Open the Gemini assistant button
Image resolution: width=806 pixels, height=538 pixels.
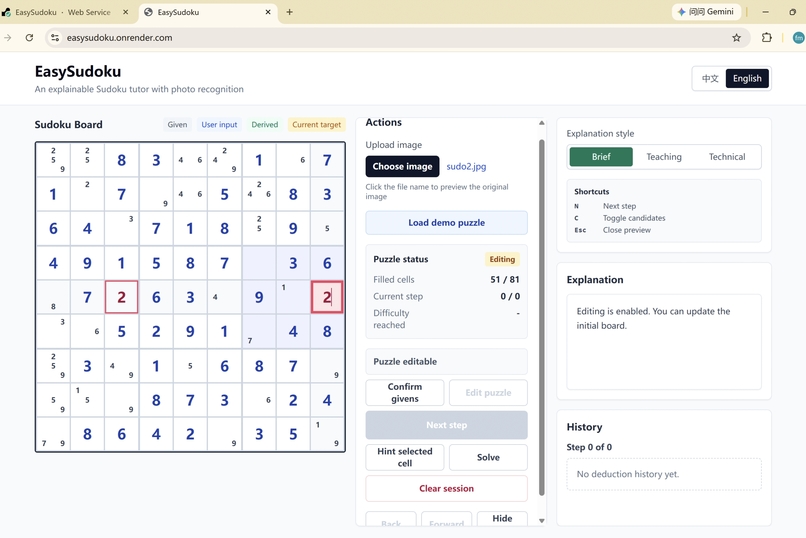coord(706,12)
